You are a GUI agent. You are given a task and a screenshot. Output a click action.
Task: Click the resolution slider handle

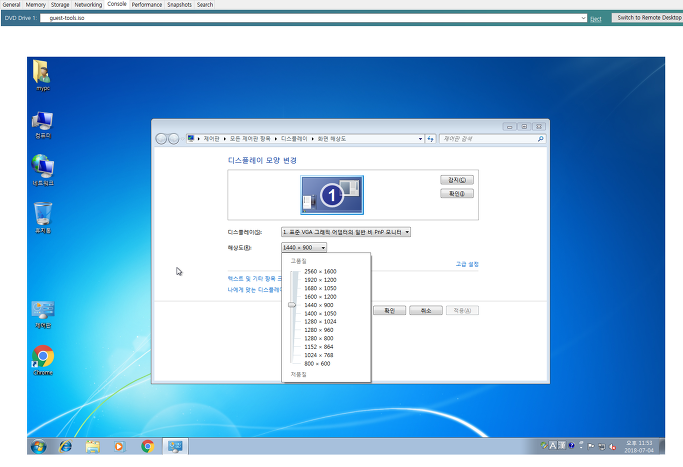[x=292, y=305]
